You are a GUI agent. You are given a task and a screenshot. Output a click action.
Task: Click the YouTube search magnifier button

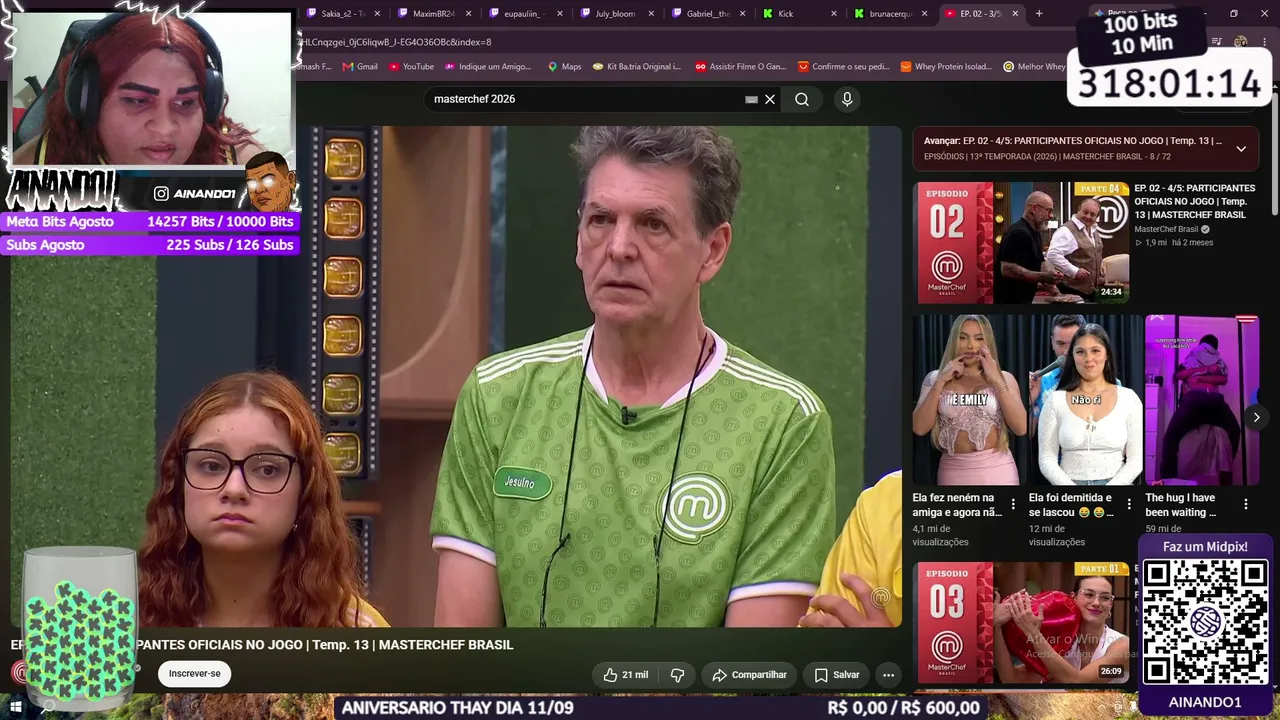802,99
